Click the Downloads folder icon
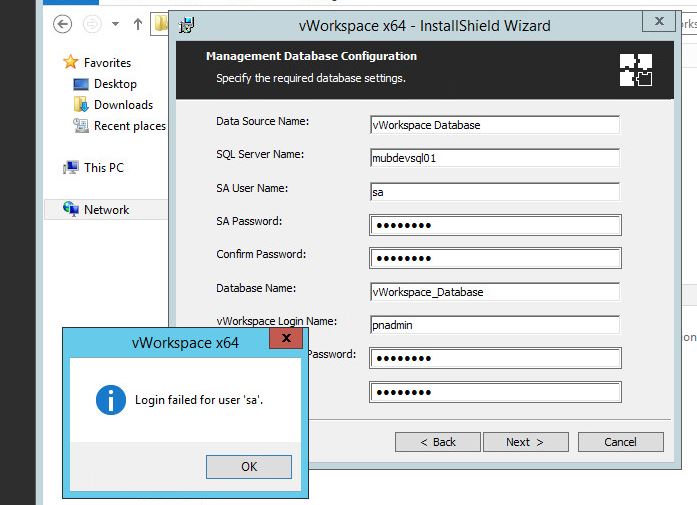Viewport: 697px width, 505px height. [x=81, y=104]
